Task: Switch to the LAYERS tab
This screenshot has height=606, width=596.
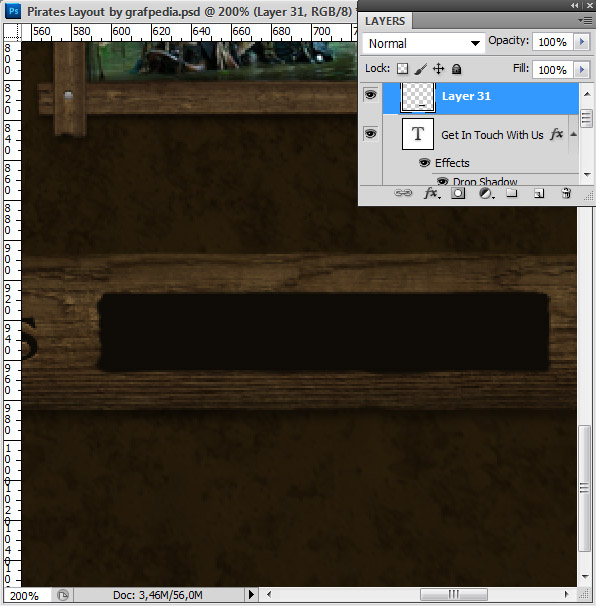Action: pyautogui.click(x=385, y=21)
